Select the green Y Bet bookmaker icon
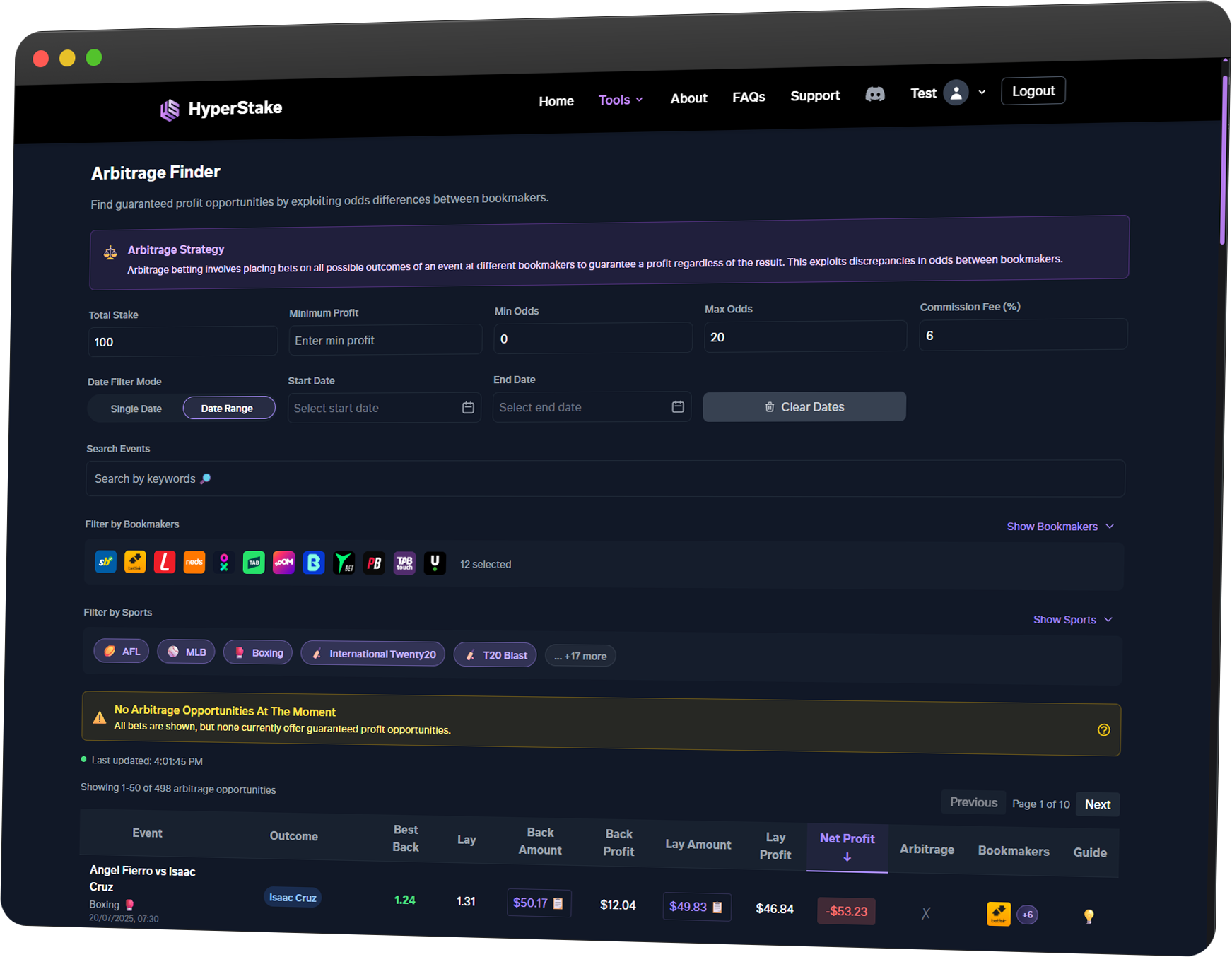Screen dimensions: 1232x957 point(344,563)
